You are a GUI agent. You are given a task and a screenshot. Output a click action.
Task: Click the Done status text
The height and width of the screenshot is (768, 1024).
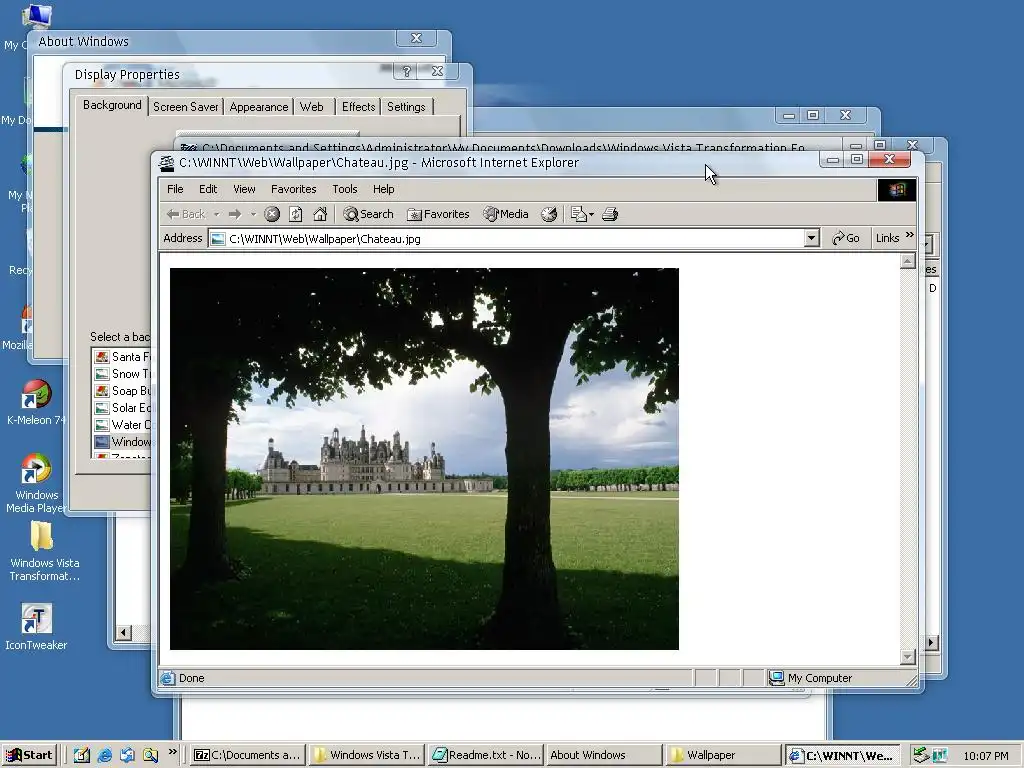191,678
